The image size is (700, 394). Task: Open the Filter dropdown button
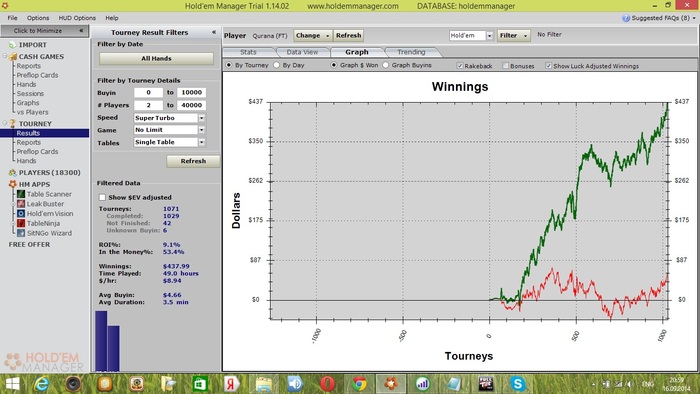(513, 35)
